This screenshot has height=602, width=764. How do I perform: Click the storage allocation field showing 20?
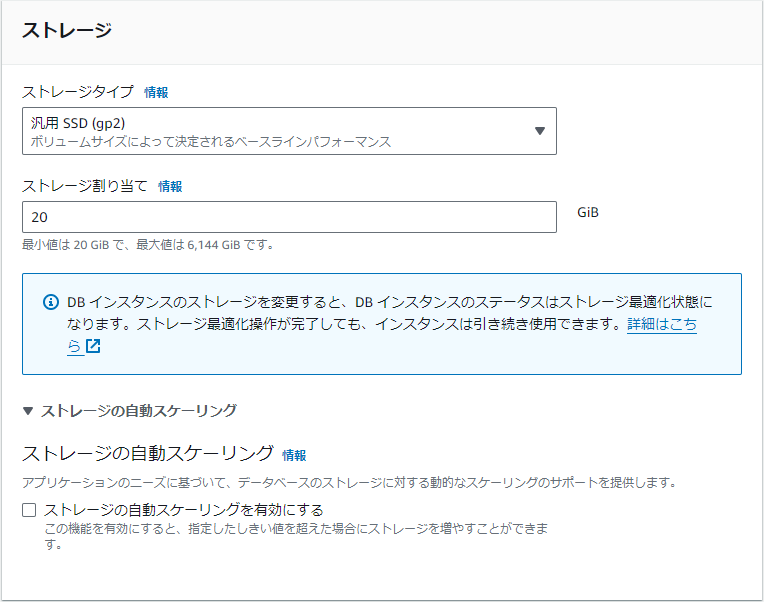click(289, 217)
